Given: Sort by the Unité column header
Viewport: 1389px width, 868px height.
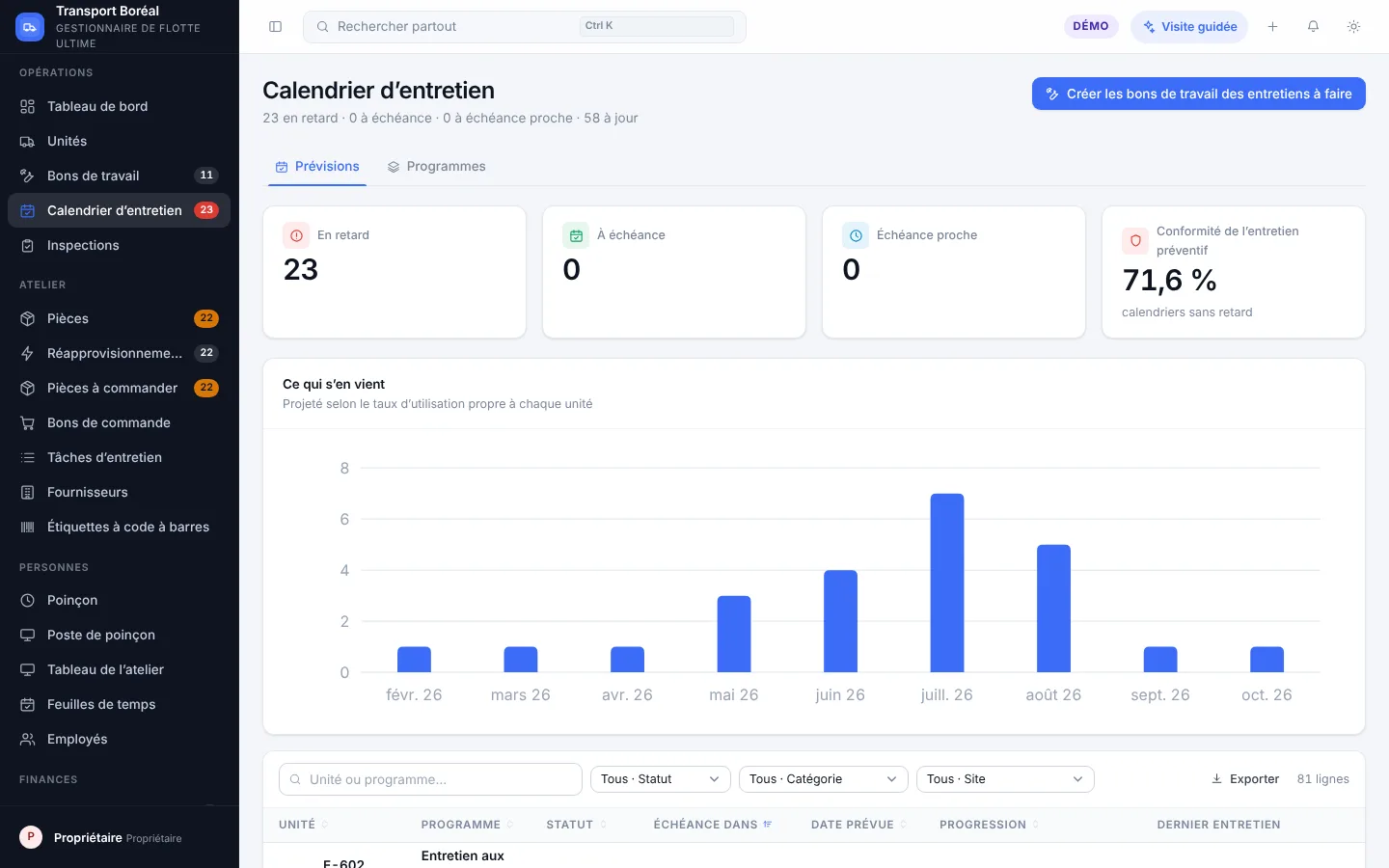Looking at the screenshot, I should point(303,825).
